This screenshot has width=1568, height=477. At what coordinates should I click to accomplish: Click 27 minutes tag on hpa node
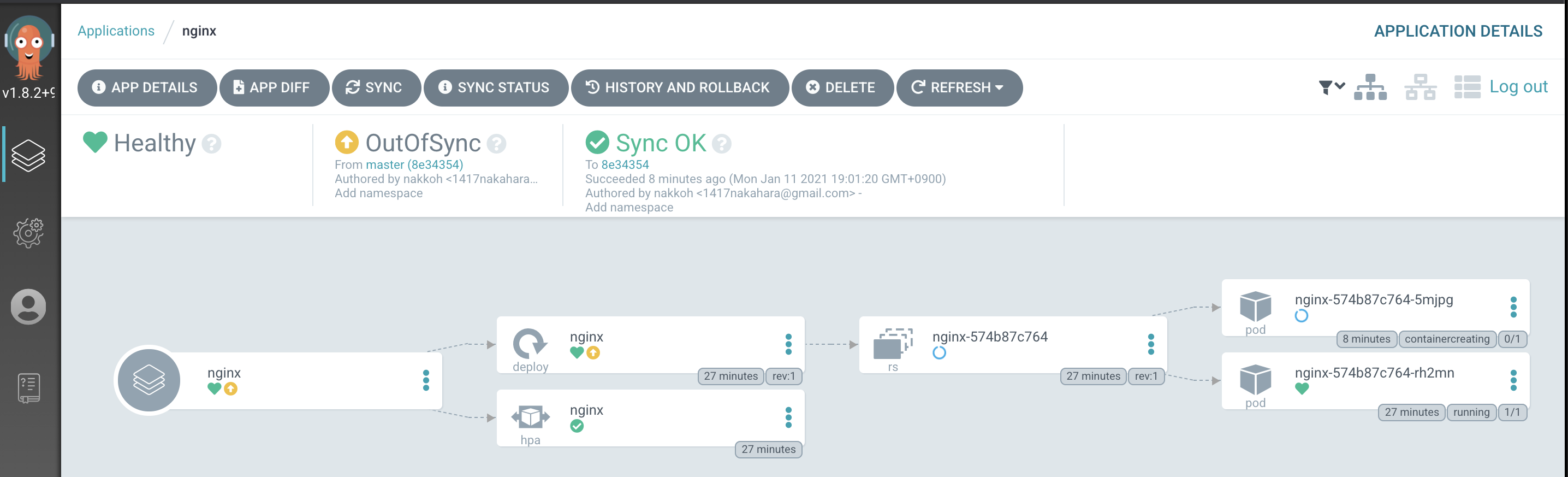768,450
